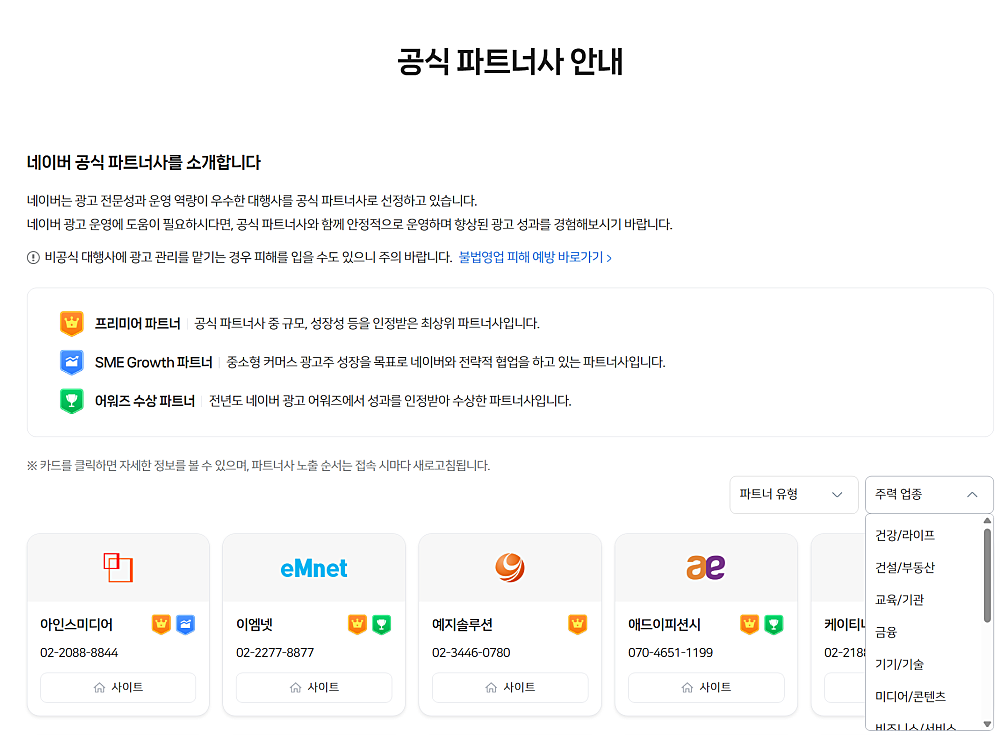1000x735 pixels.
Task: Click the green trophy badge on 이엠넷 card
Action: point(381,625)
